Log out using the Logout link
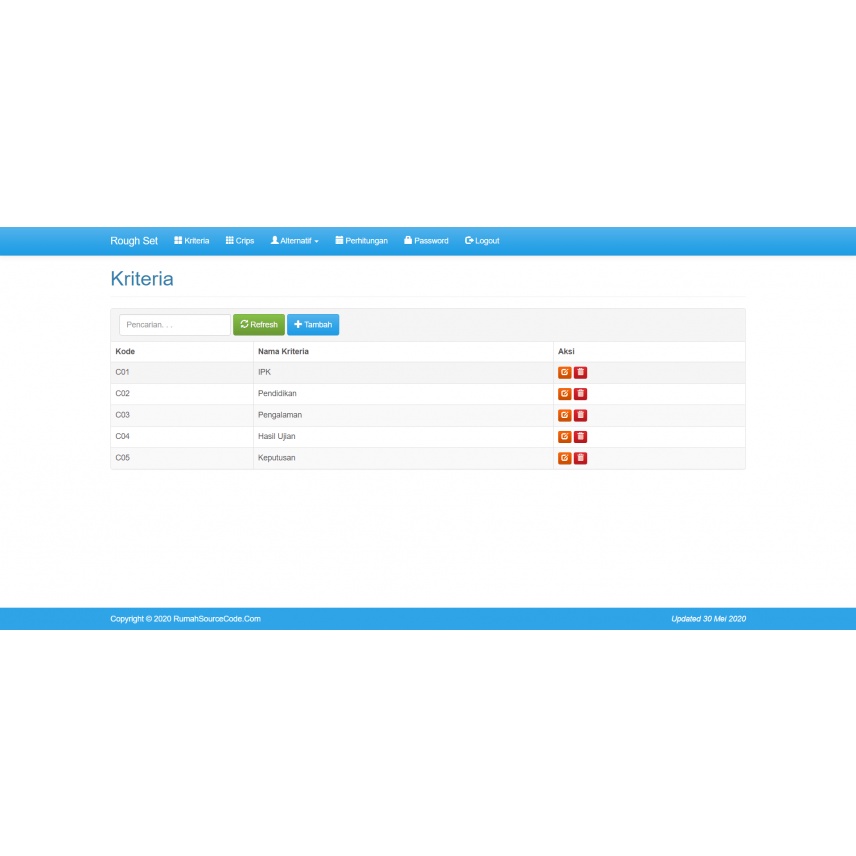Viewport: 856px width, 856px height. click(x=482, y=241)
